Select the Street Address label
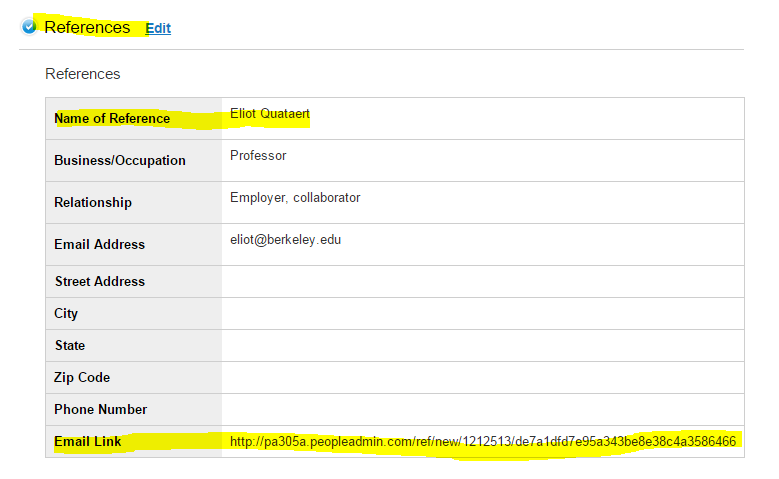779x479 pixels. tap(100, 281)
